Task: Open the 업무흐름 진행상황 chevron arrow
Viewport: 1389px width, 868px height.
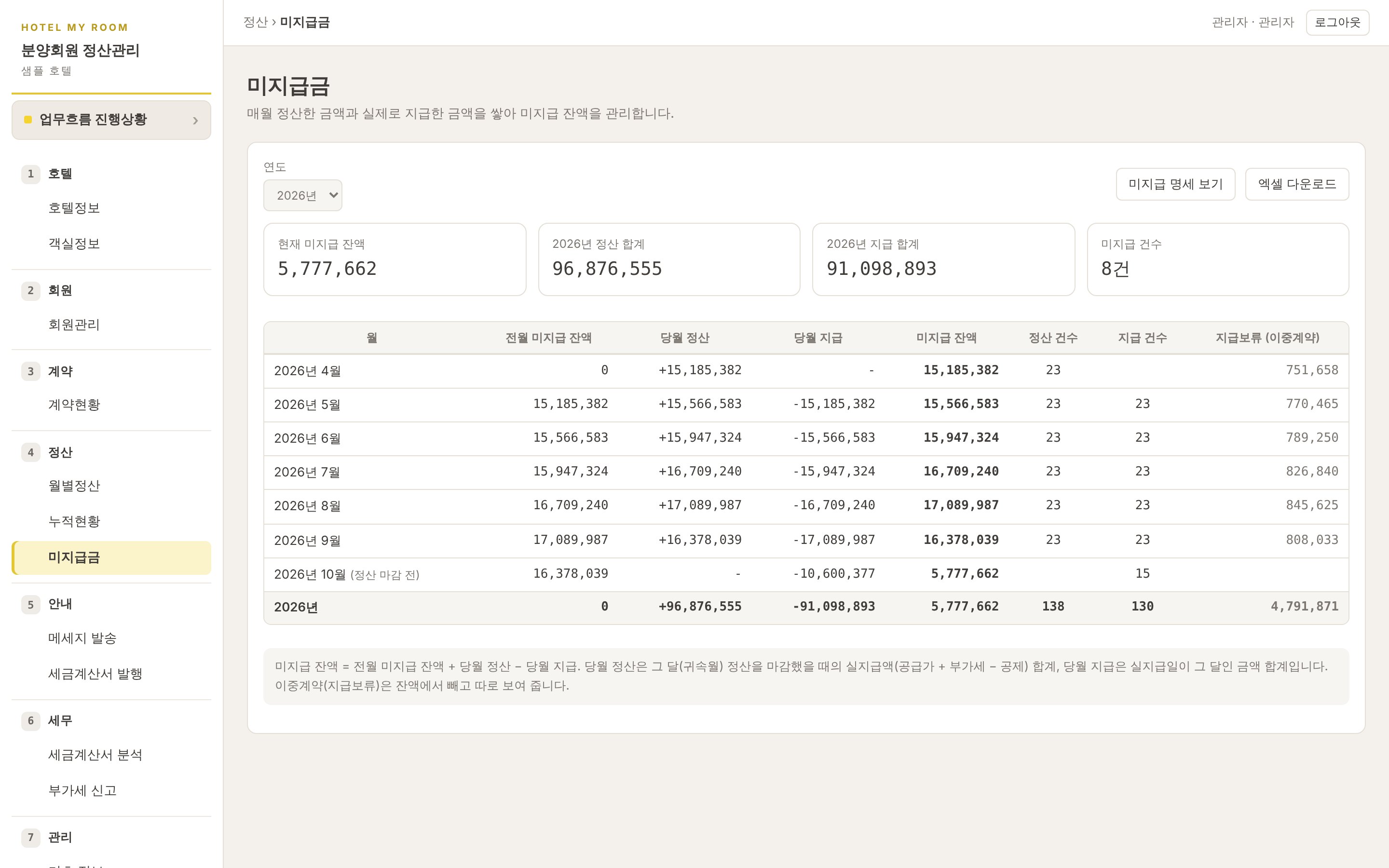Action: pyautogui.click(x=195, y=121)
